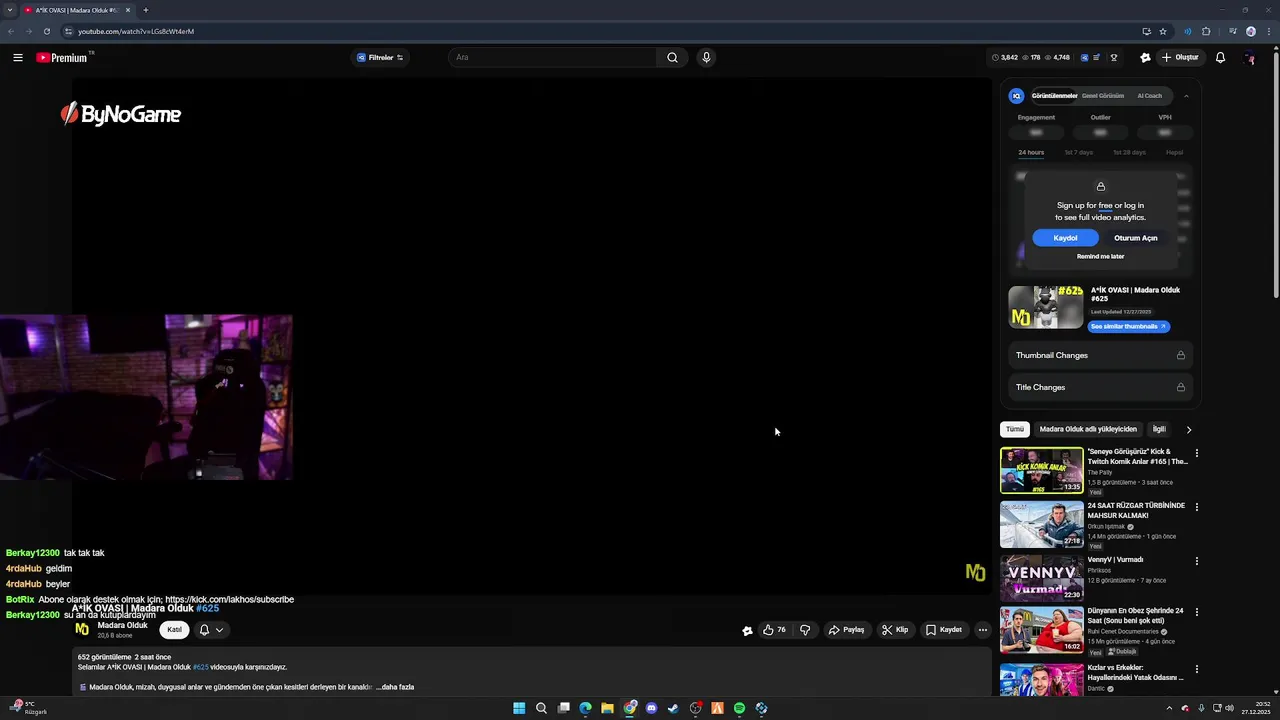Reload the page with refresh icon
The image size is (1280, 720).
click(46, 31)
